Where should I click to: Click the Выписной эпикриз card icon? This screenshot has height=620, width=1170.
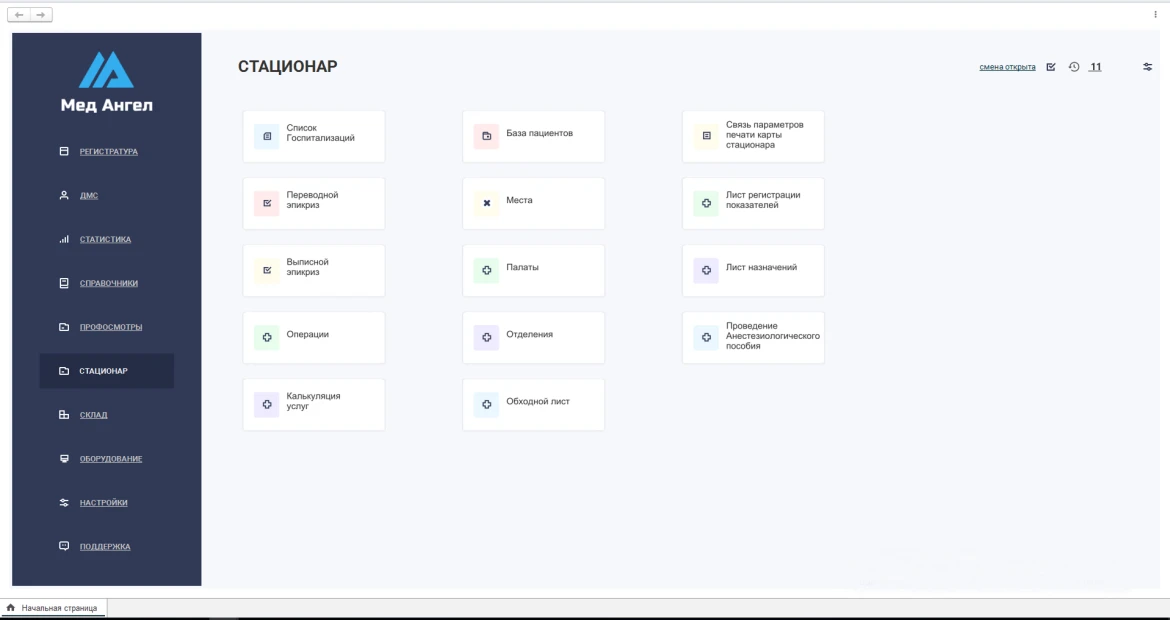point(266,271)
